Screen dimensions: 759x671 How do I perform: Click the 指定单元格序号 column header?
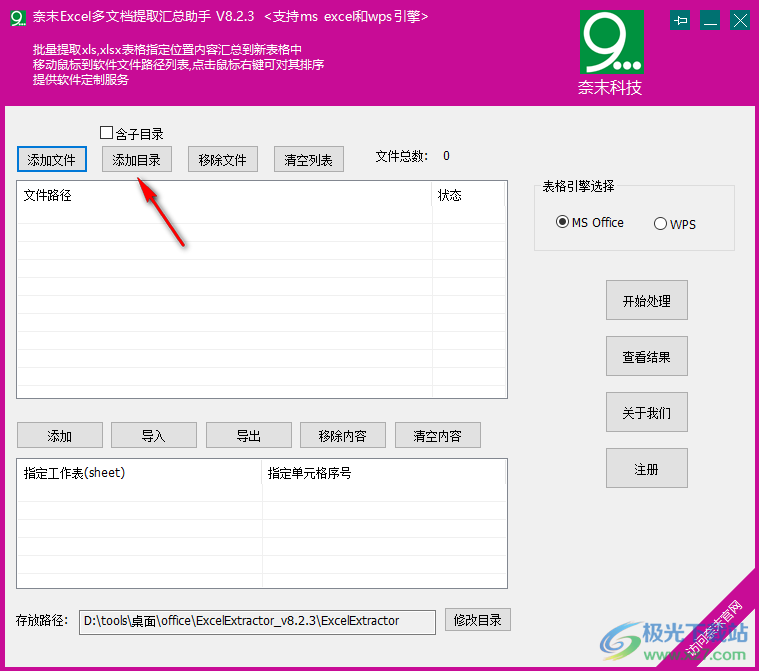(384, 473)
